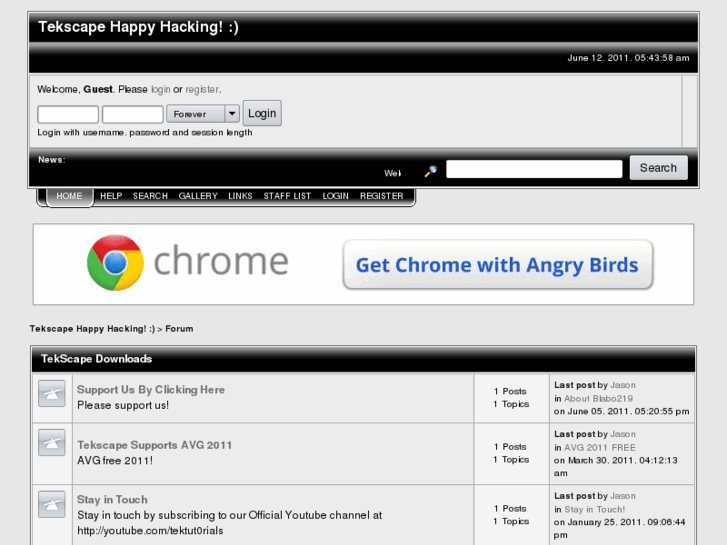Click the search wand icon beside search field
727x545 pixels.
click(431, 171)
